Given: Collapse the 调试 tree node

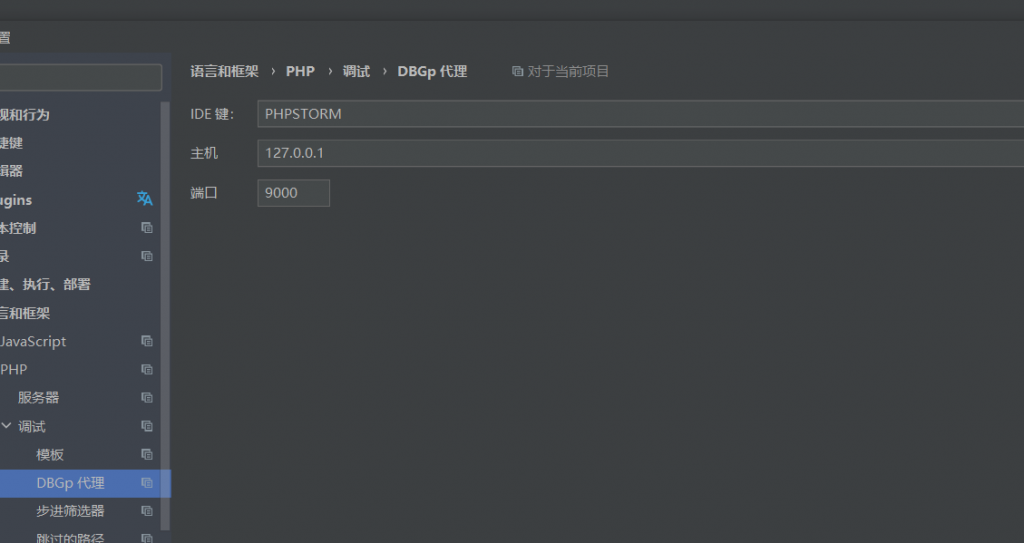Looking at the screenshot, I should pyautogui.click(x=7, y=426).
